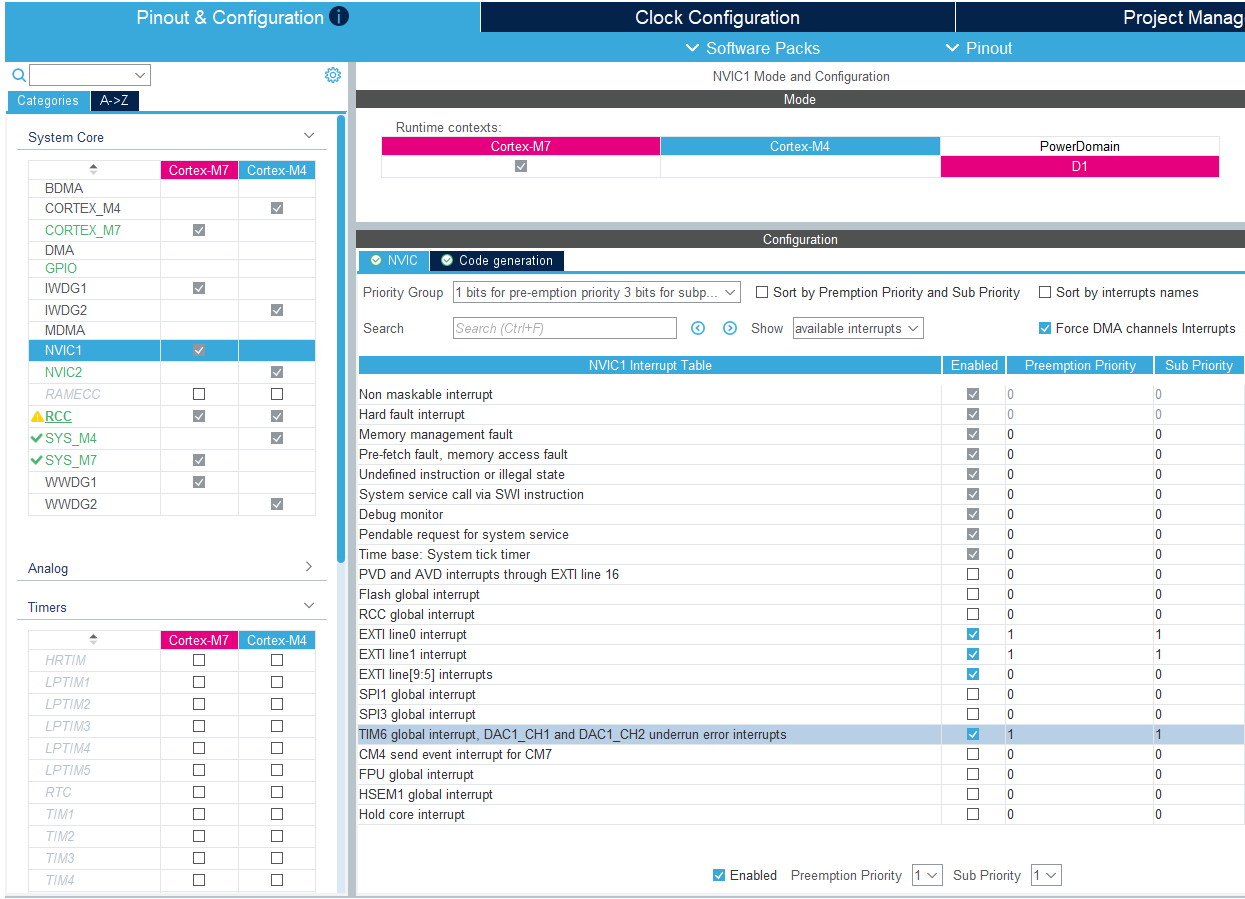The height and width of the screenshot is (899, 1245).
Task: Toggle Sort by Premption Priority and Sub Priority
Action: coord(762,292)
